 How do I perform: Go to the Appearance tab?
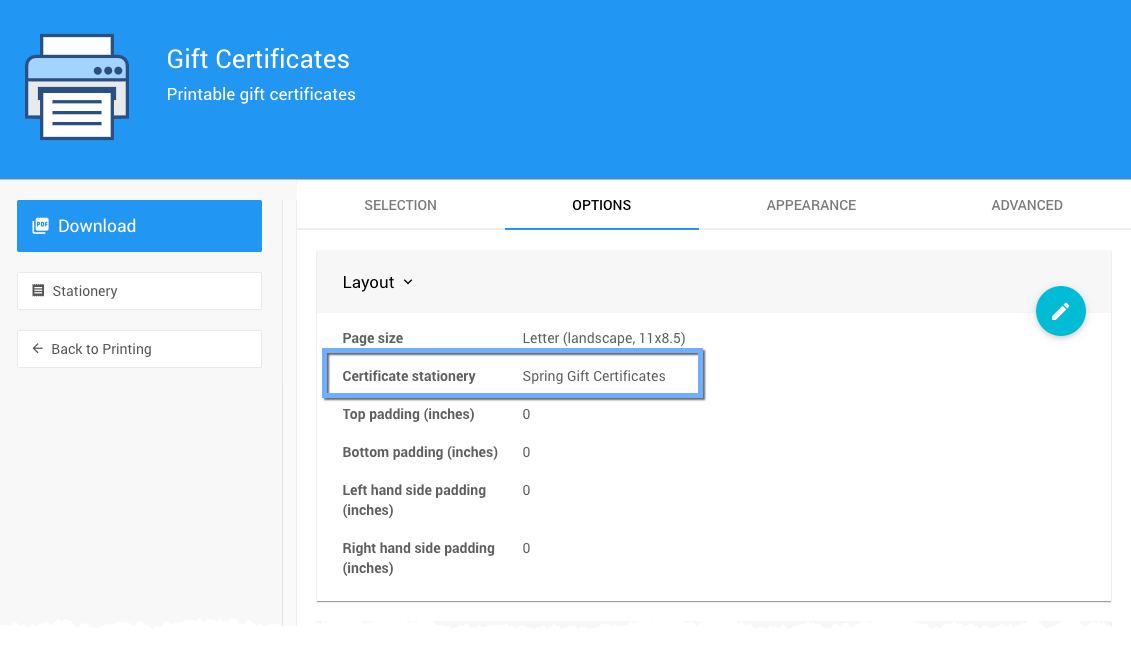tap(811, 205)
